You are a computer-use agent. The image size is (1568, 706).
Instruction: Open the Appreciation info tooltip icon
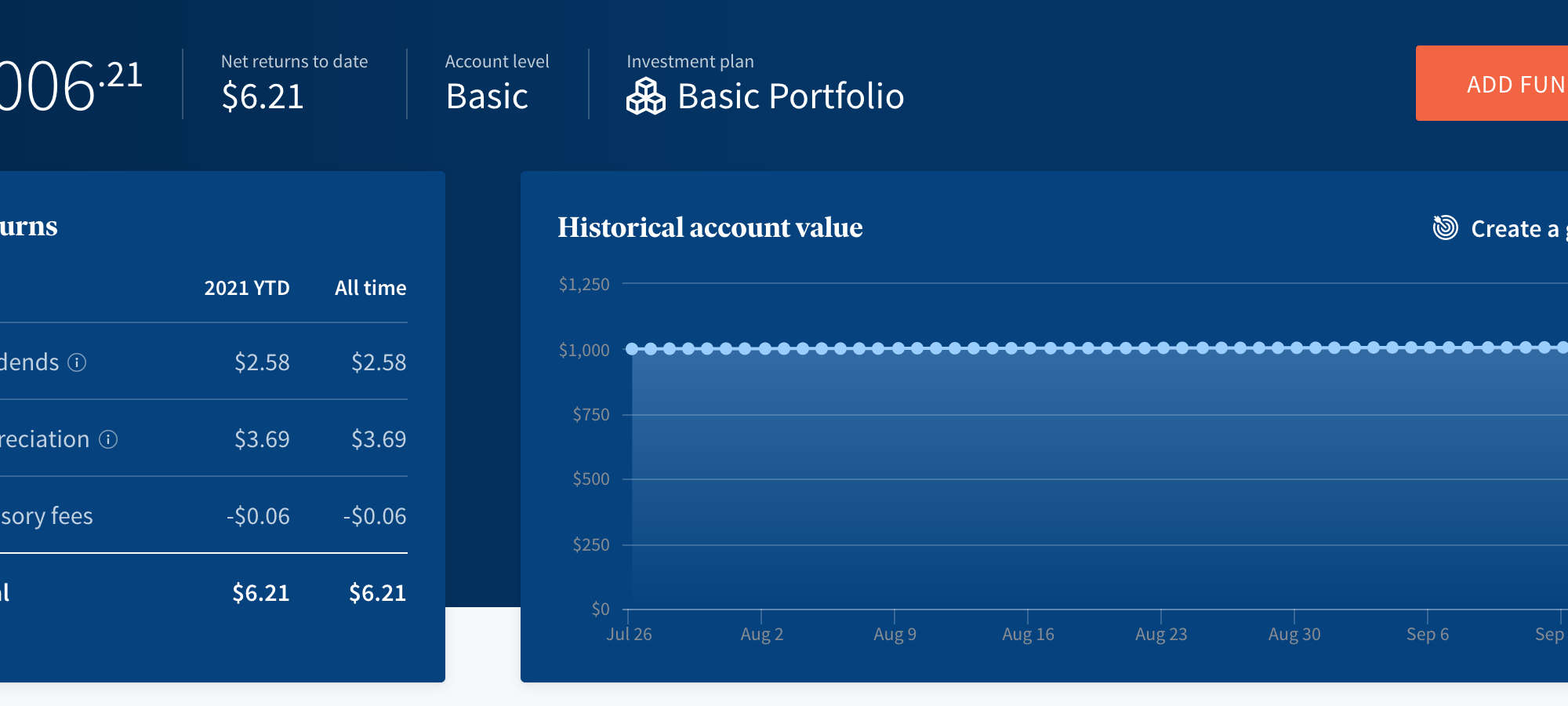(108, 439)
